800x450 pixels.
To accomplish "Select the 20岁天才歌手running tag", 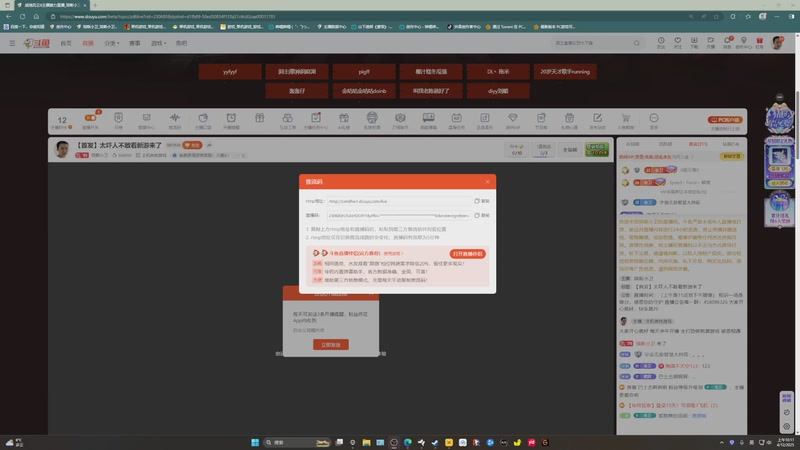I will click(565, 72).
